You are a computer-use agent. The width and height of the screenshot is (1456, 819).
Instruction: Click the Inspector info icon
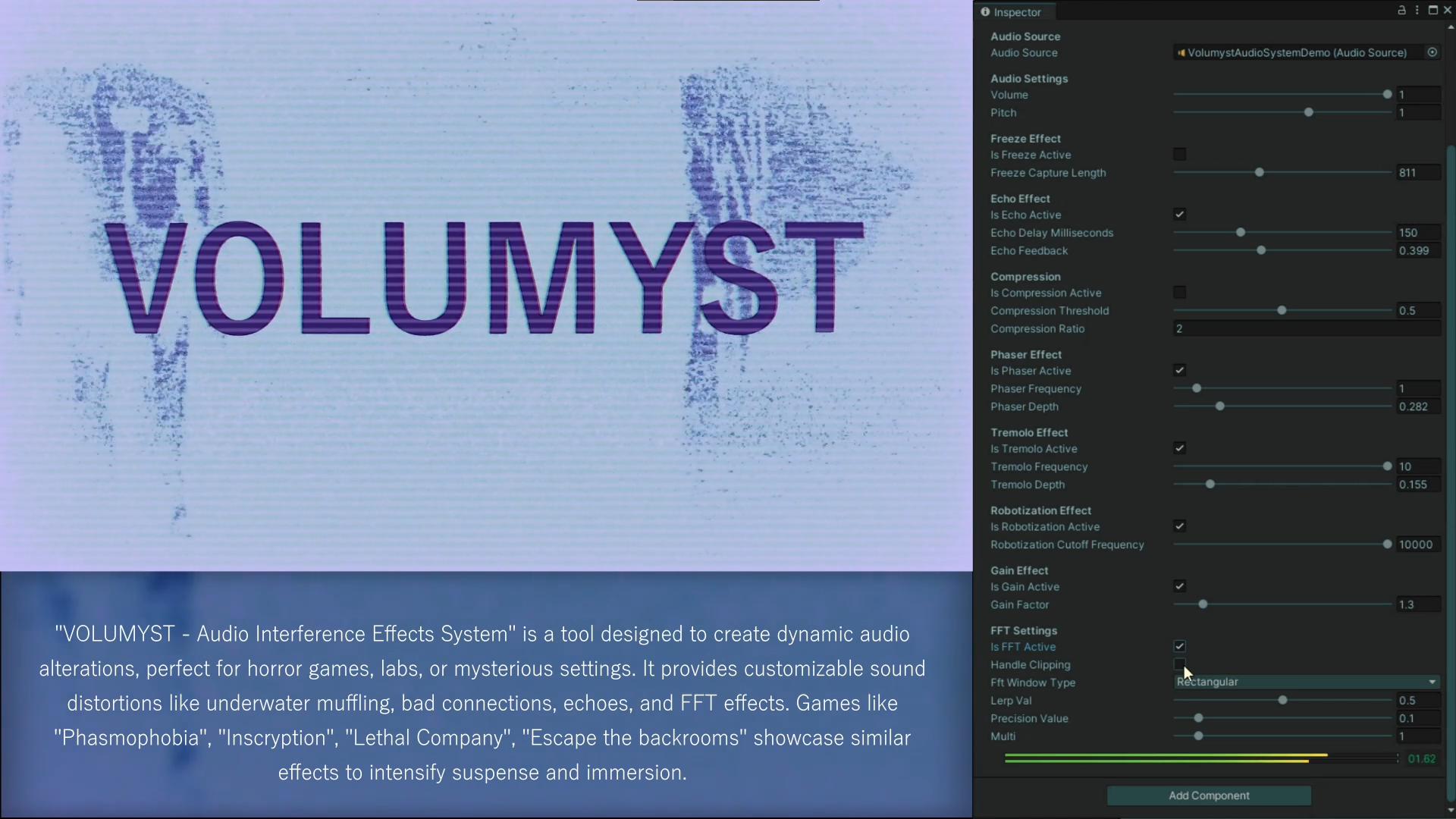pyautogui.click(x=985, y=12)
